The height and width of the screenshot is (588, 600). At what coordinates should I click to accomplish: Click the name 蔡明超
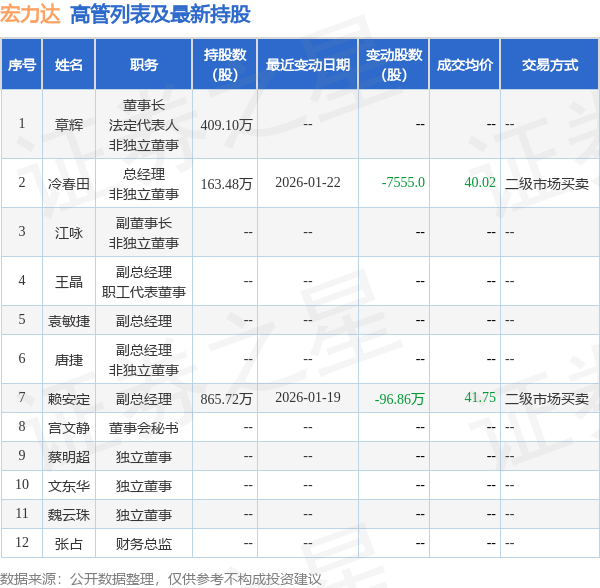click(x=68, y=457)
